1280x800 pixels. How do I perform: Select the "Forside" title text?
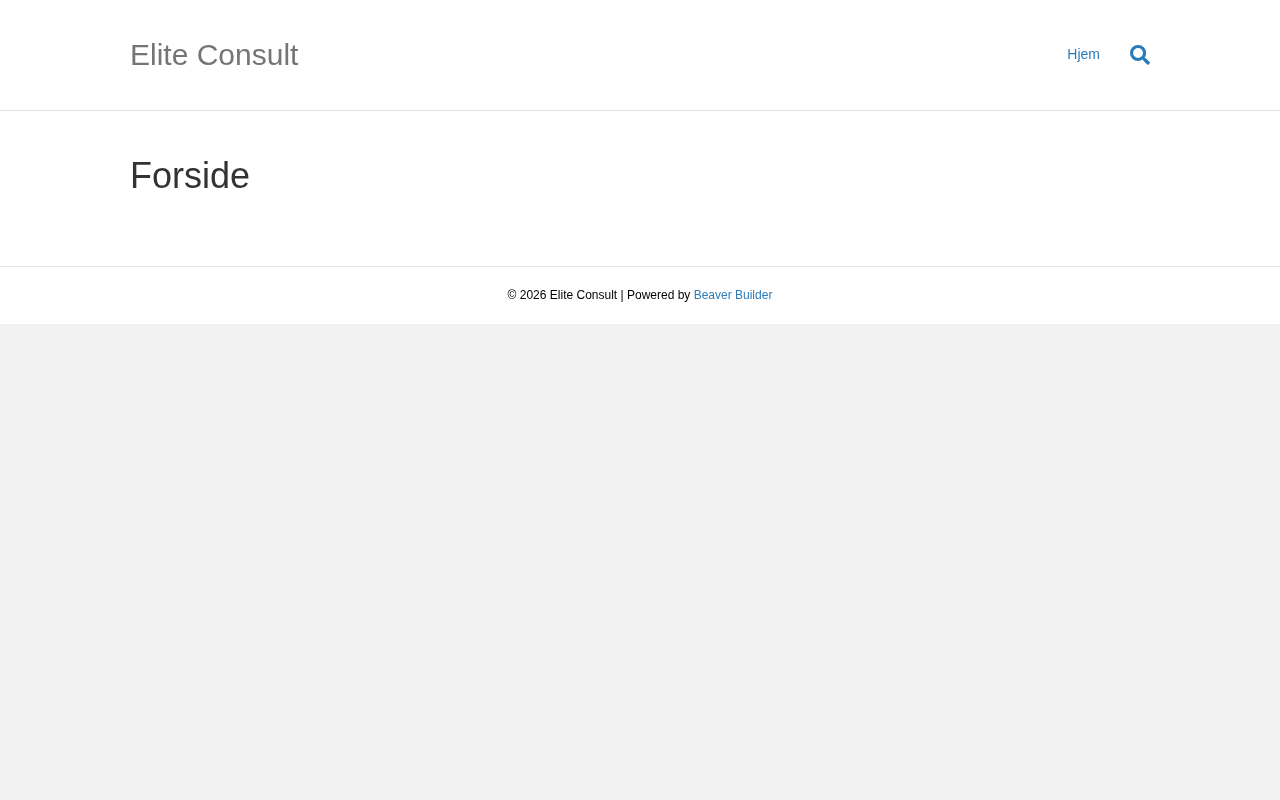point(190,176)
